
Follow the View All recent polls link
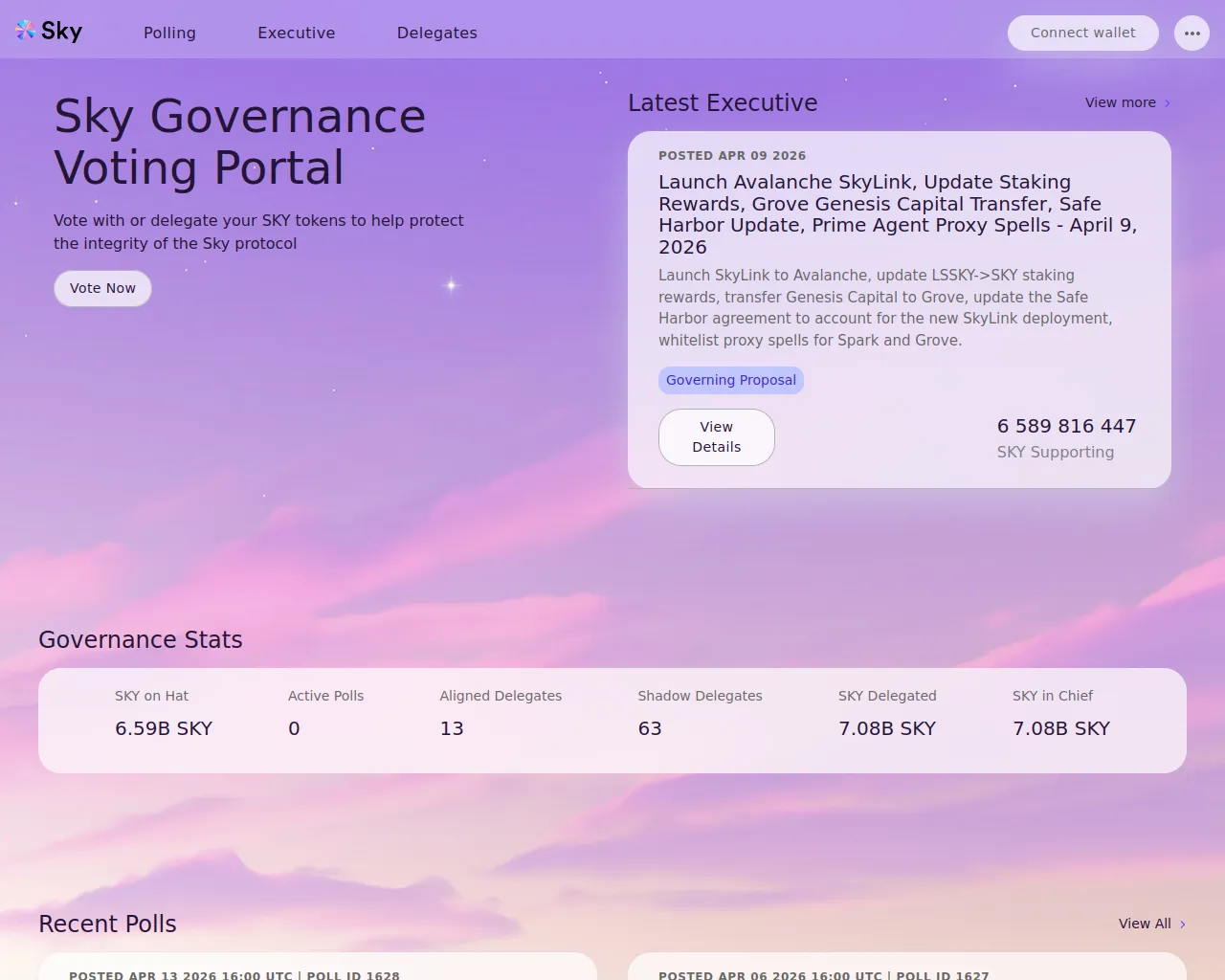point(1152,924)
